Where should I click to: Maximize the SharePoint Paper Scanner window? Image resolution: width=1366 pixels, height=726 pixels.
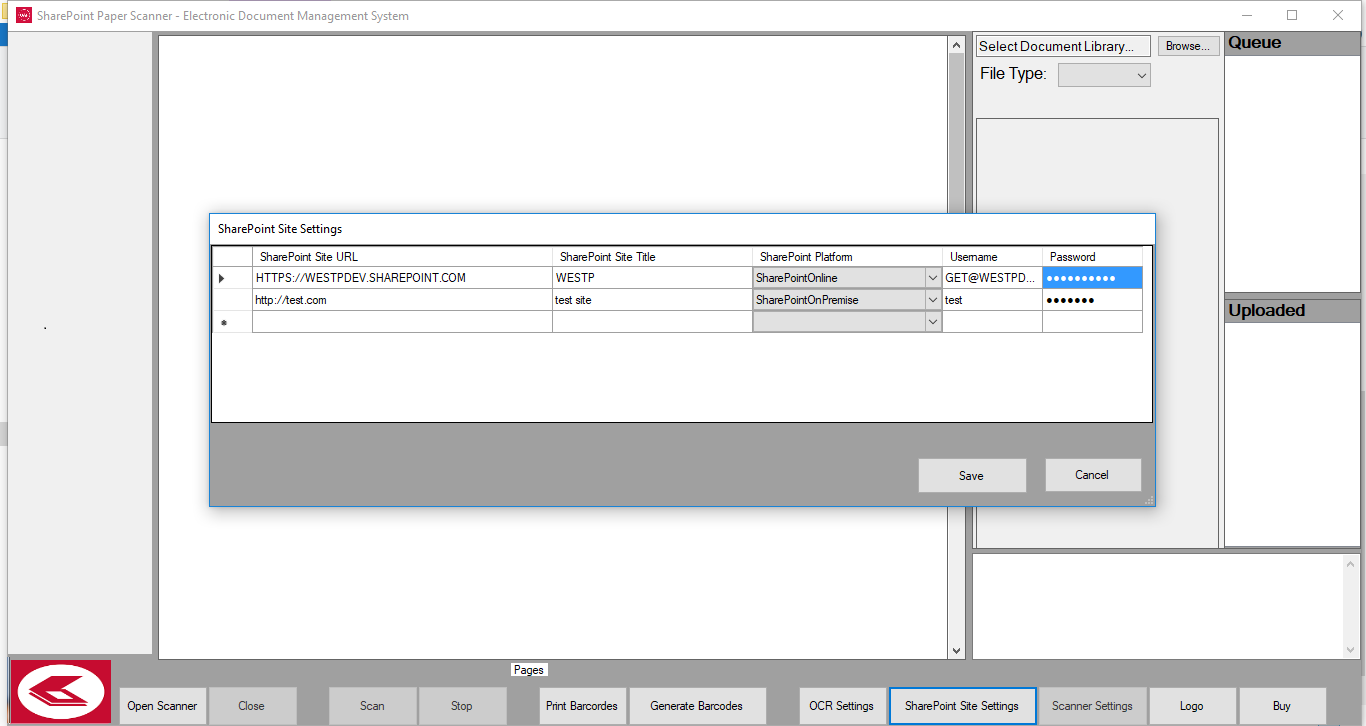pos(1292,15)
